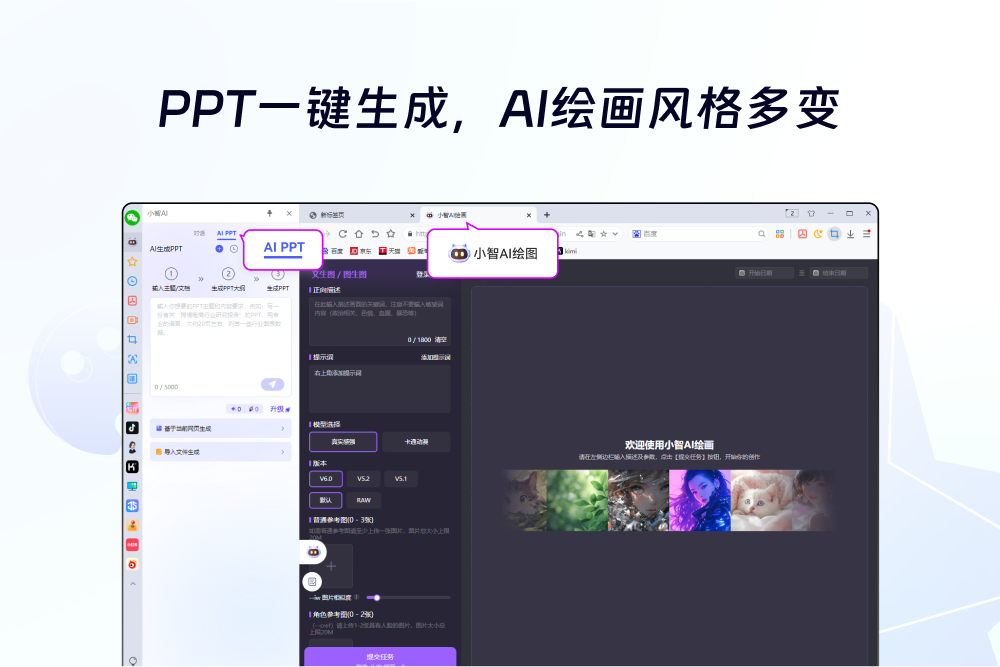The height and width of the screenshot is (667, 1000).
Task: Switch to the 新标签页 browser tab
Action: (x=360, y=215)
